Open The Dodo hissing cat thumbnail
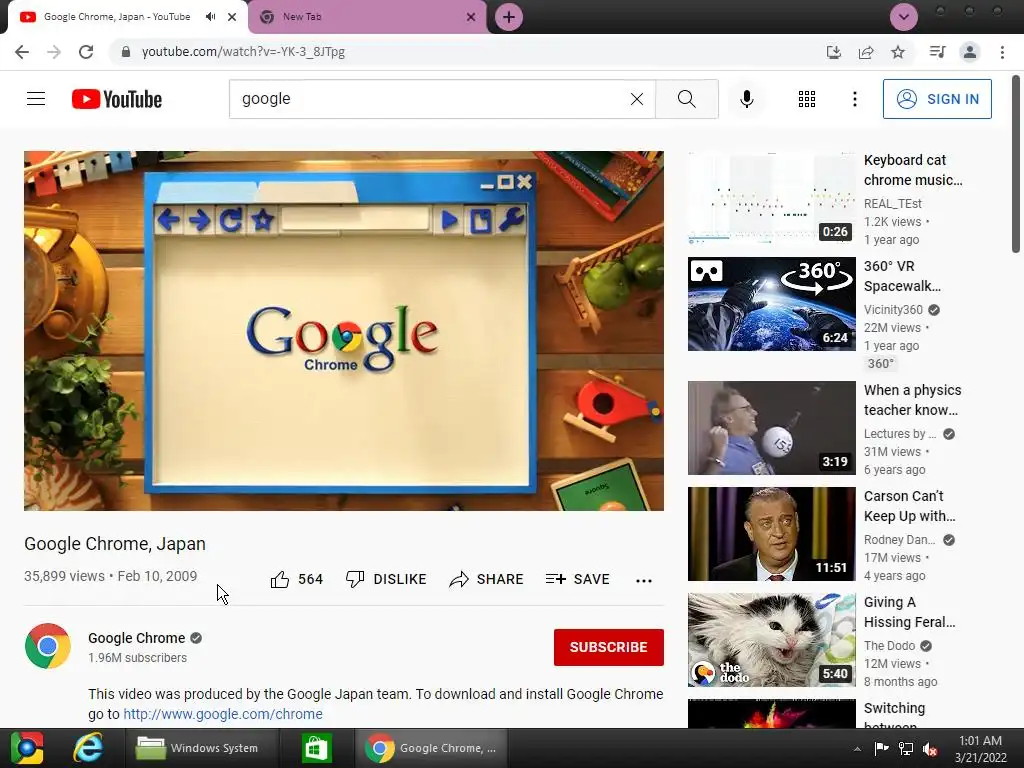 771,640
